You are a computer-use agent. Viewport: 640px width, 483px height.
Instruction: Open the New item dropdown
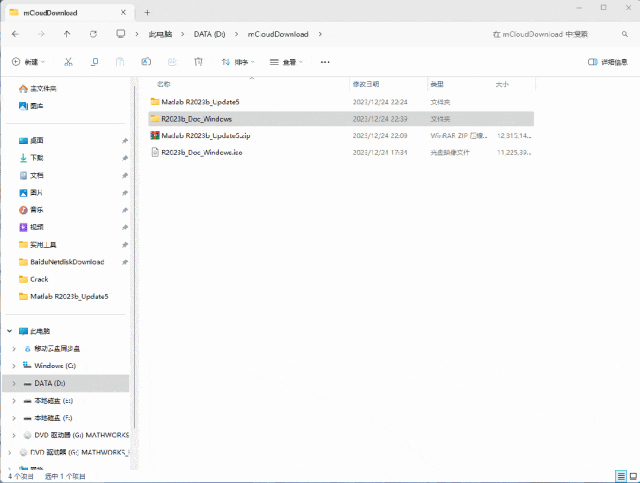pyautogui.click(x=28, y=62)
